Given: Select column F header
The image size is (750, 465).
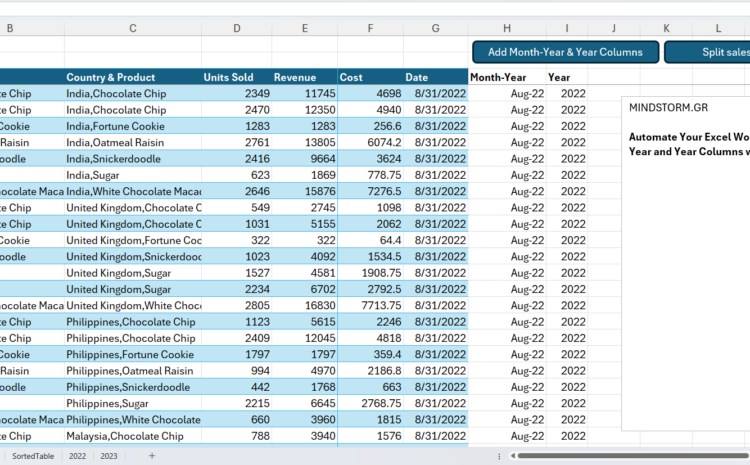Looking at the screenshot, I should [370, 28].
